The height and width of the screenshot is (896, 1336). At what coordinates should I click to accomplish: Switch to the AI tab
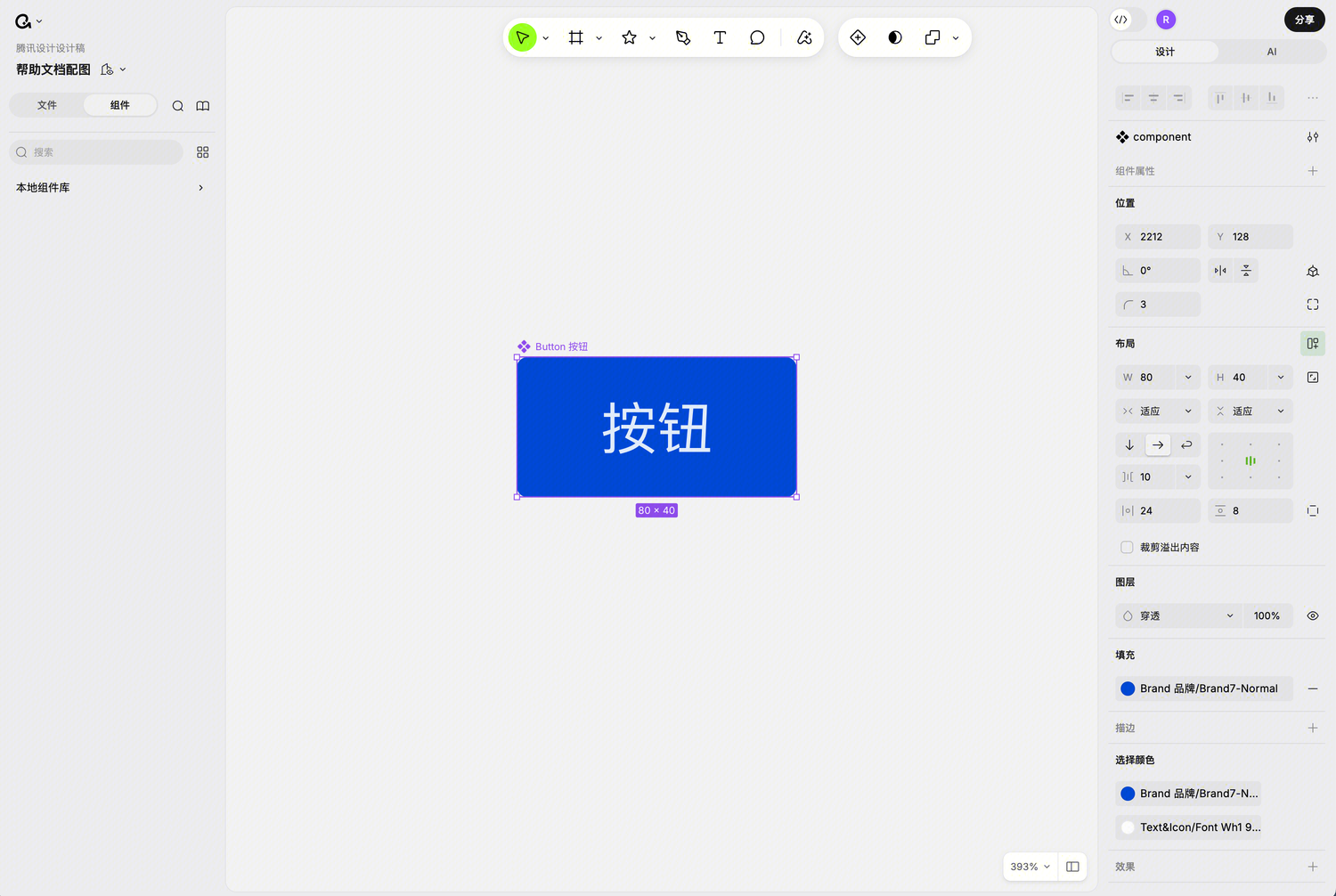(x=1271, y=52)
